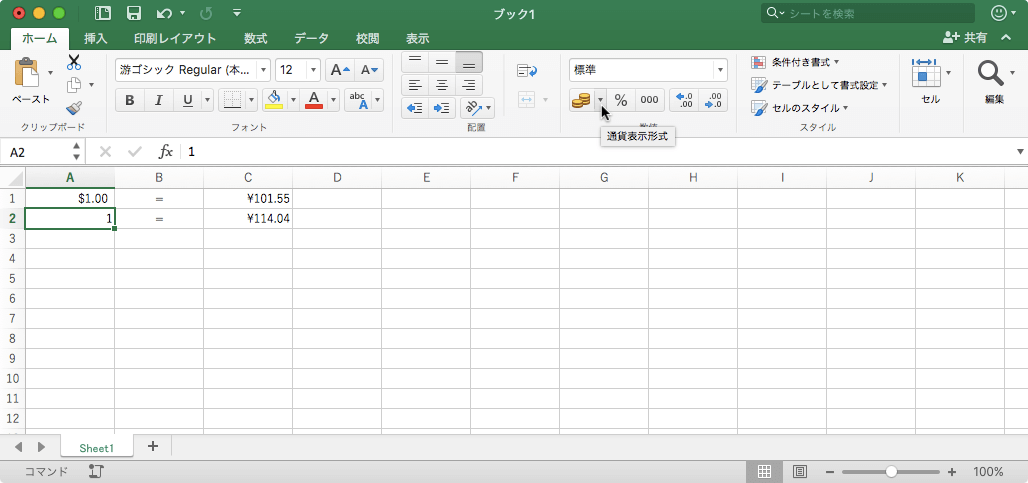Click the Copy icon

74,85
